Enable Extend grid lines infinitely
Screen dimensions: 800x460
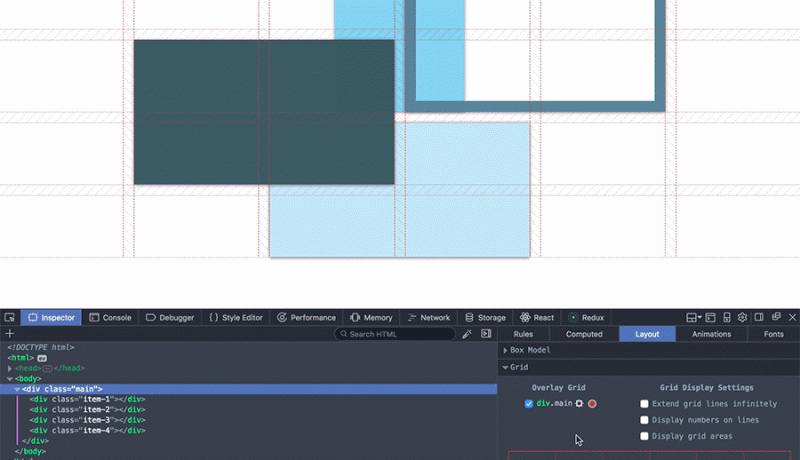[644, 403]
